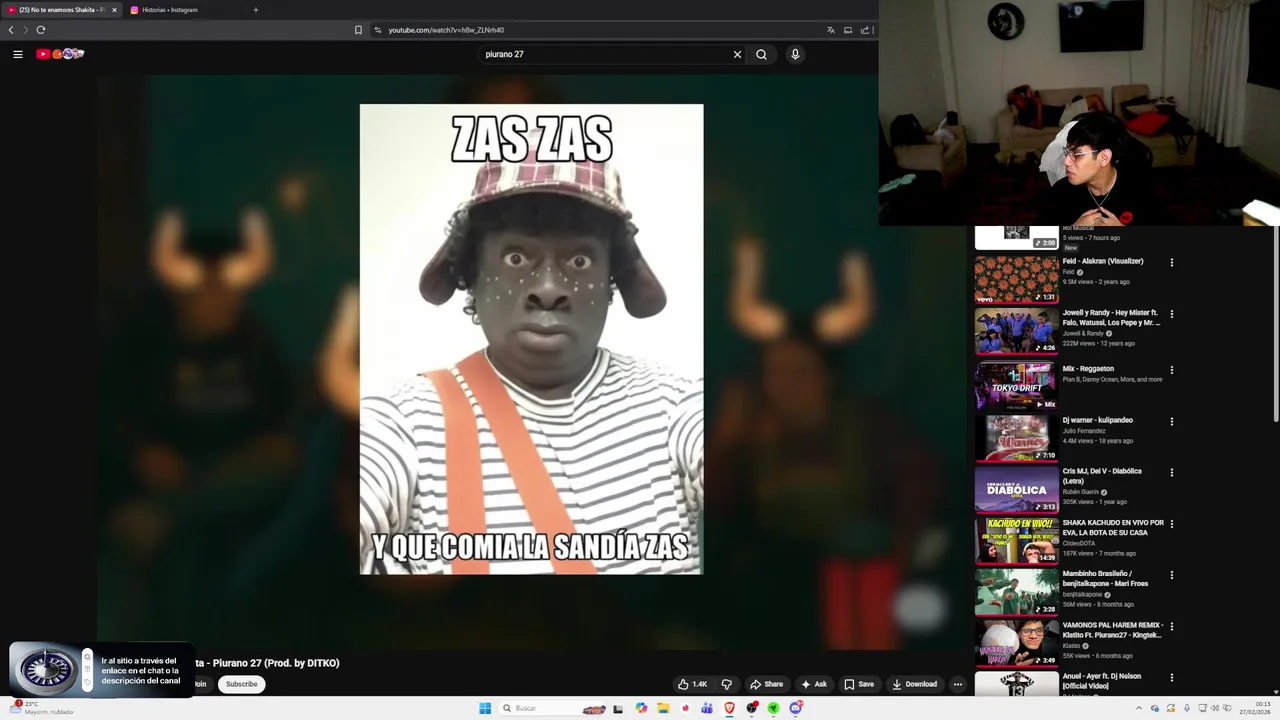Click the browser address bar URL

446,30
